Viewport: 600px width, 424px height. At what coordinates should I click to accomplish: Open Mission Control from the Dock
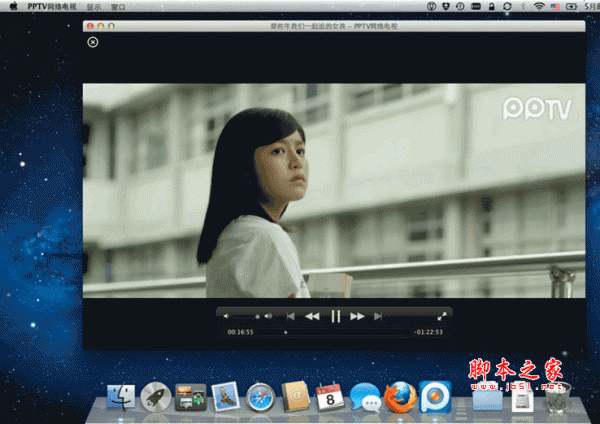click(x=191, y=398)
